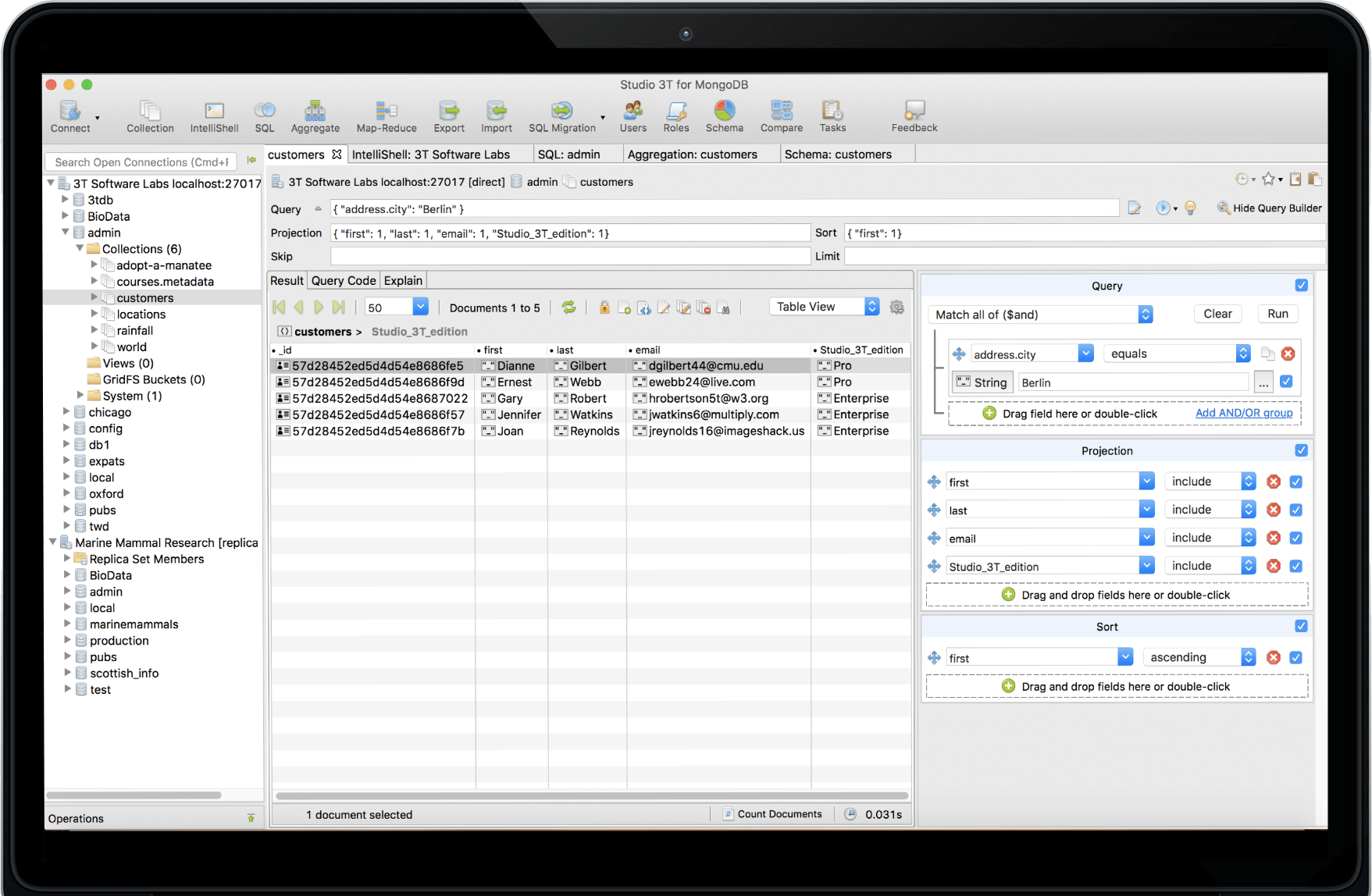Click the run query play icon
This screenshot has height=896, width=1372.
point(1164,208)
